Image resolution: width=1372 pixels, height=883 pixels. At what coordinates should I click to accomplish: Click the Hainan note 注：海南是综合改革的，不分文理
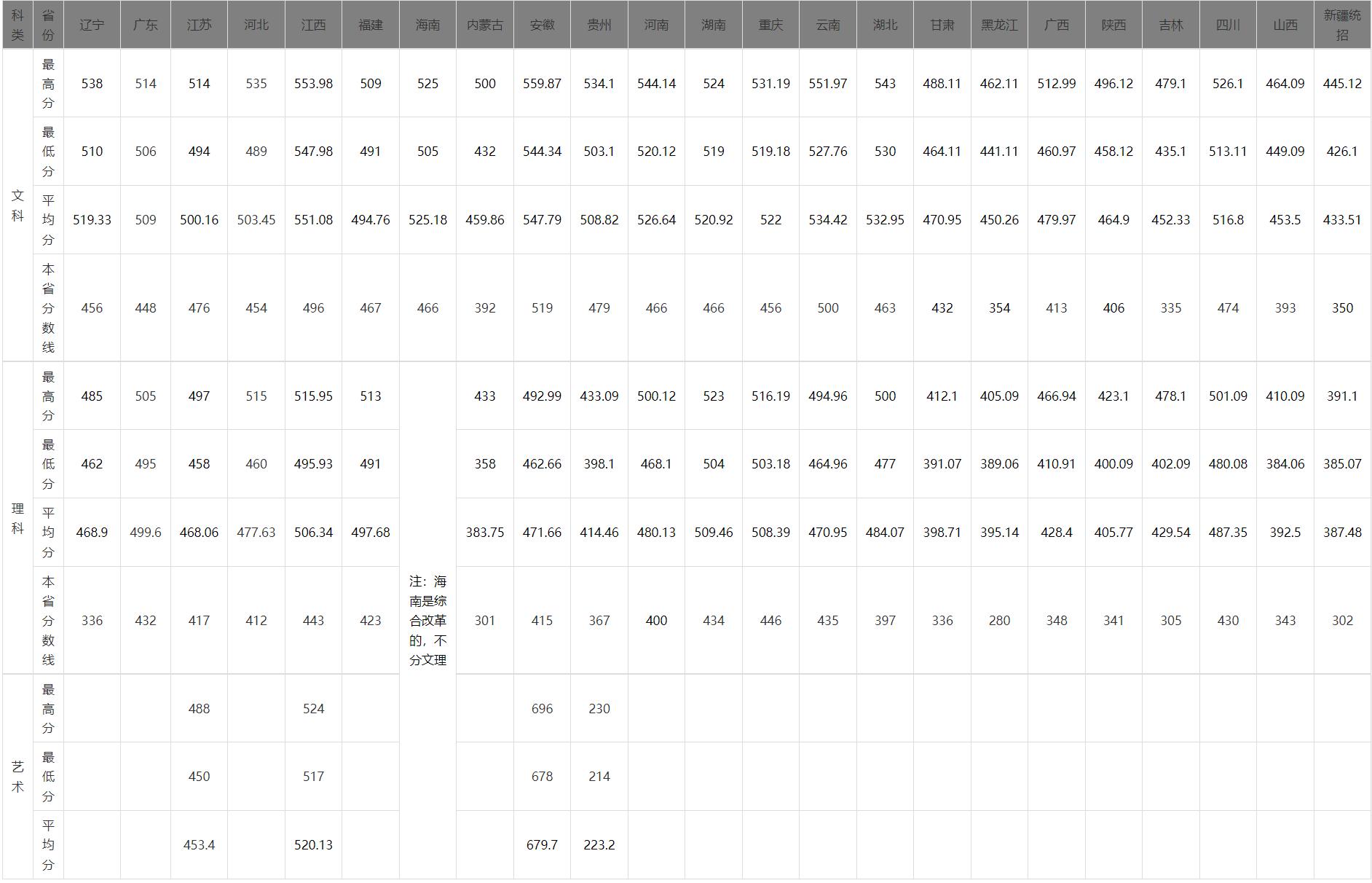[x=427, y=620]
